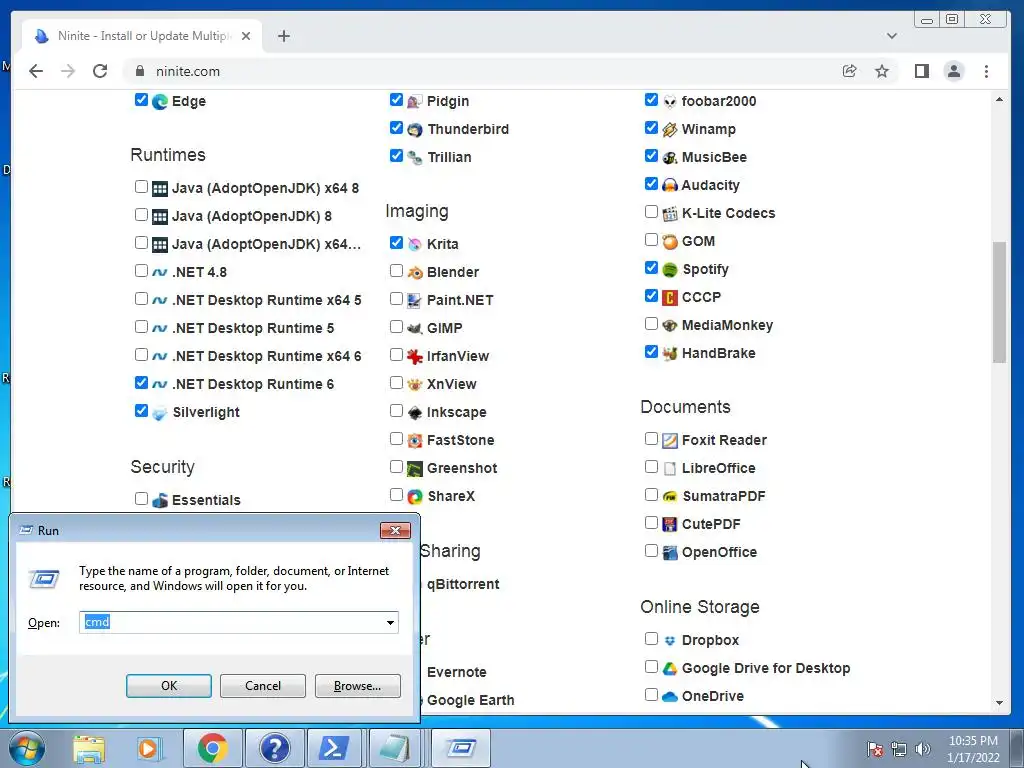Open PowerShell from the taskbar
Viewport: 1024px width, 768px height.
coord(334,748)
